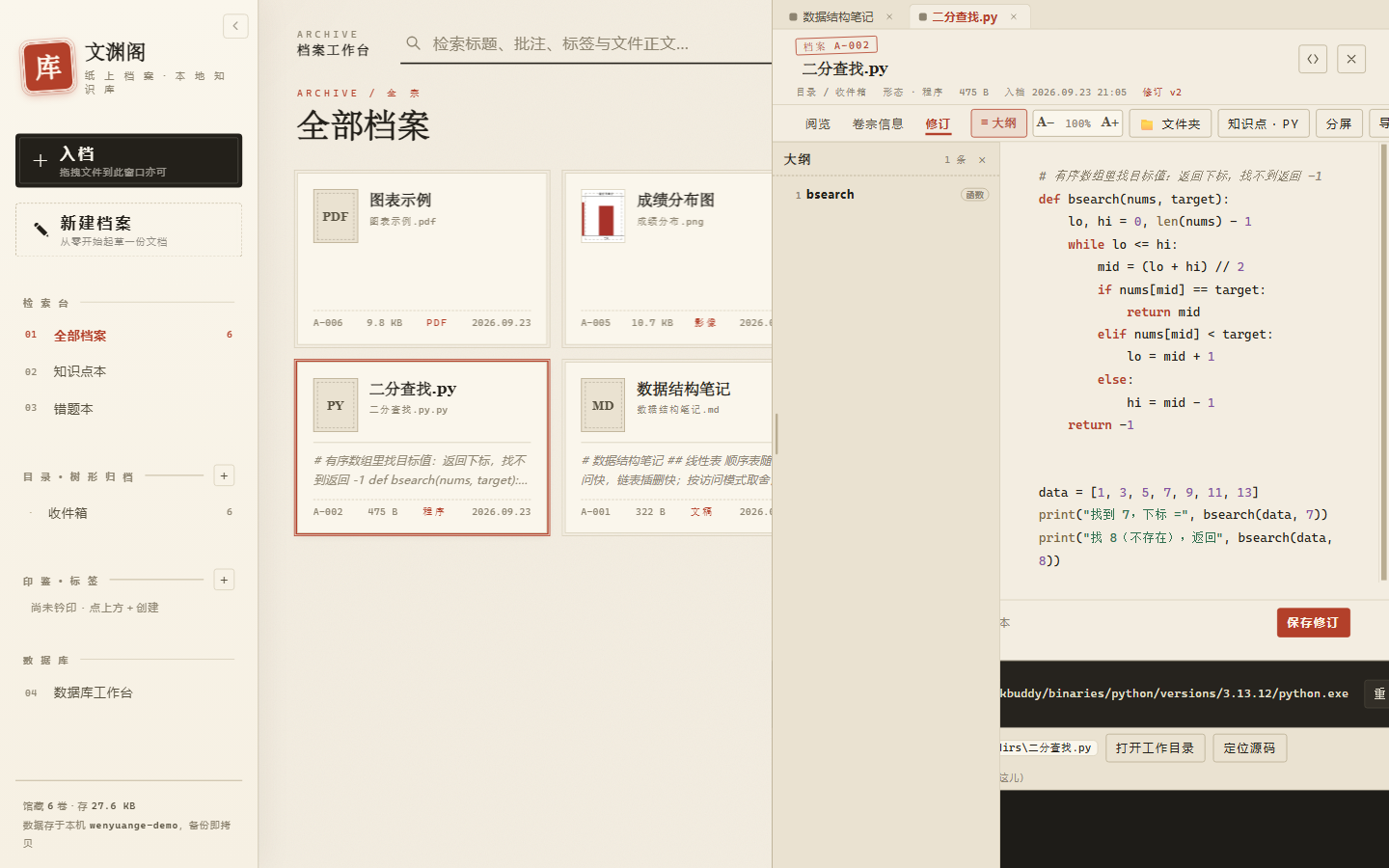Open 错题本 in the sidebar
Viewport: 1389px width, 868px height.
pyautogui.click(x=129, y=409)
